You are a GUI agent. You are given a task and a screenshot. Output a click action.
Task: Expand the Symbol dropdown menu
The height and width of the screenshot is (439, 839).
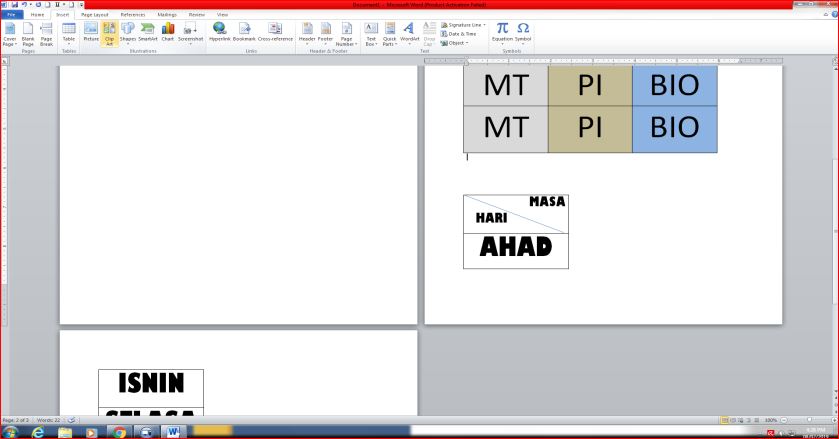click(x=523, y=32)
